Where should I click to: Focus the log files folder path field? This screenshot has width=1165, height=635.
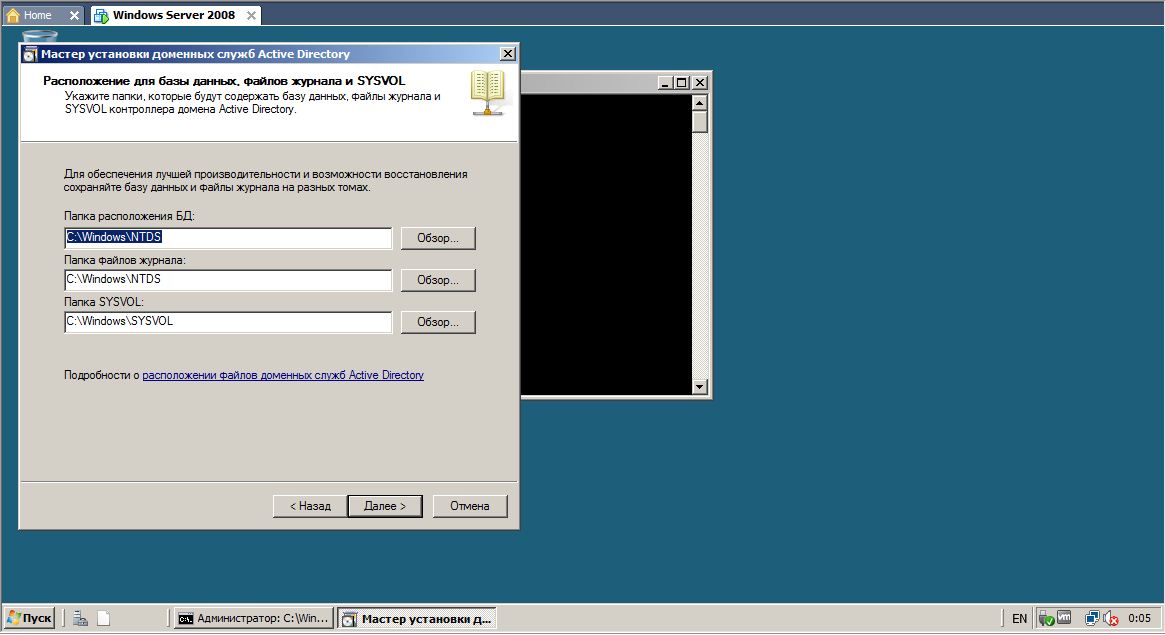(x=228, y=280)
